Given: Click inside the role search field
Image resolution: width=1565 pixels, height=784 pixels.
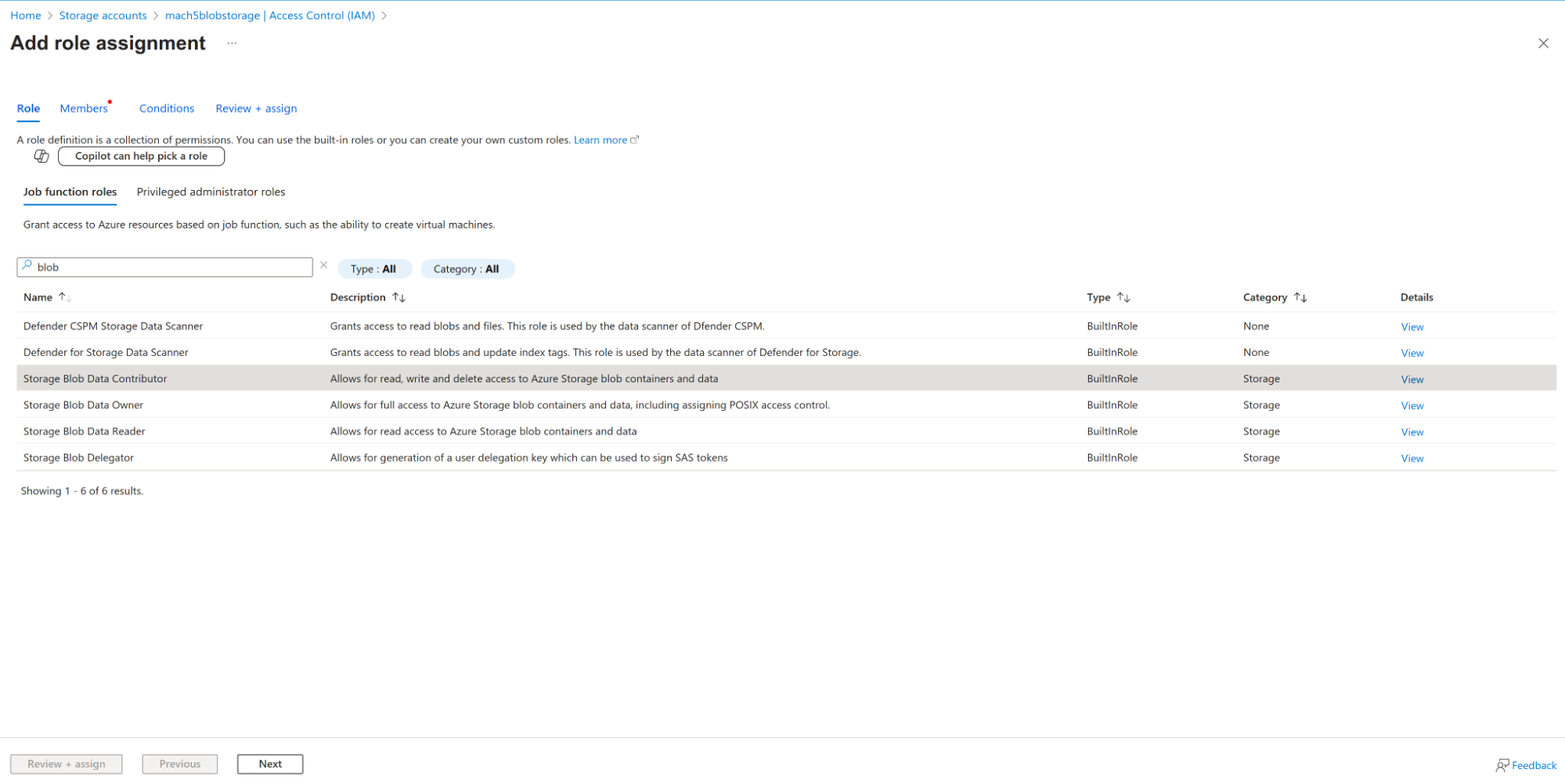Looking at the screenshot, I should point(172,268).
